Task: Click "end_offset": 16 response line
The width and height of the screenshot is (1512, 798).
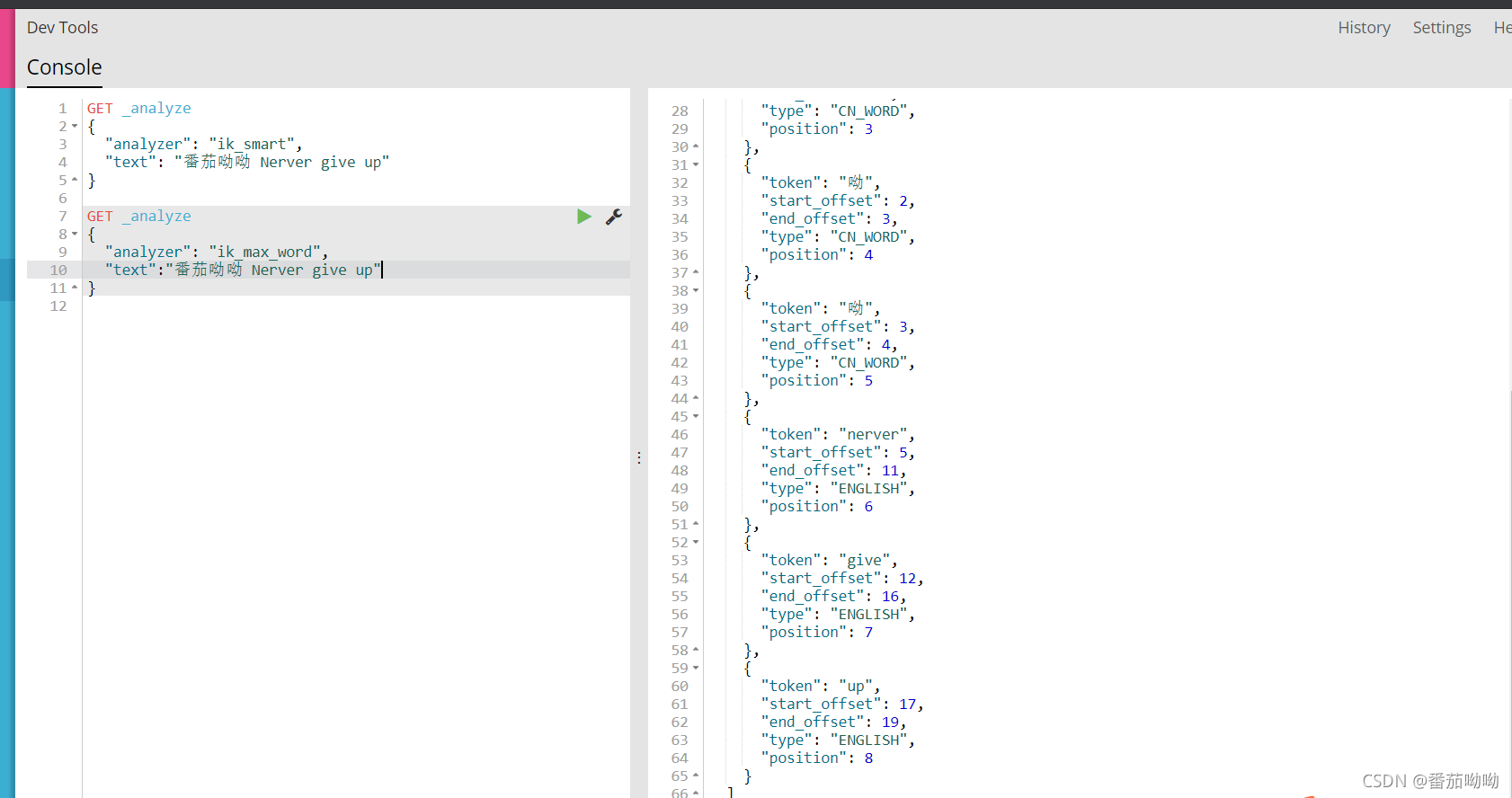Action: 833,597
